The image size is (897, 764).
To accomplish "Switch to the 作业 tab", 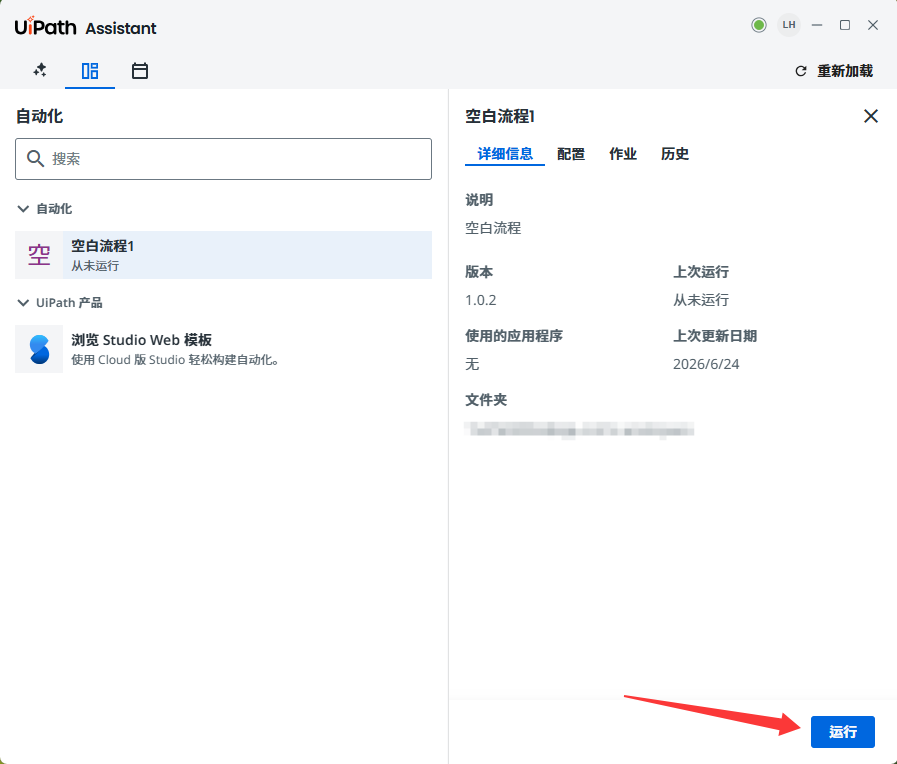I will point(623,154).
